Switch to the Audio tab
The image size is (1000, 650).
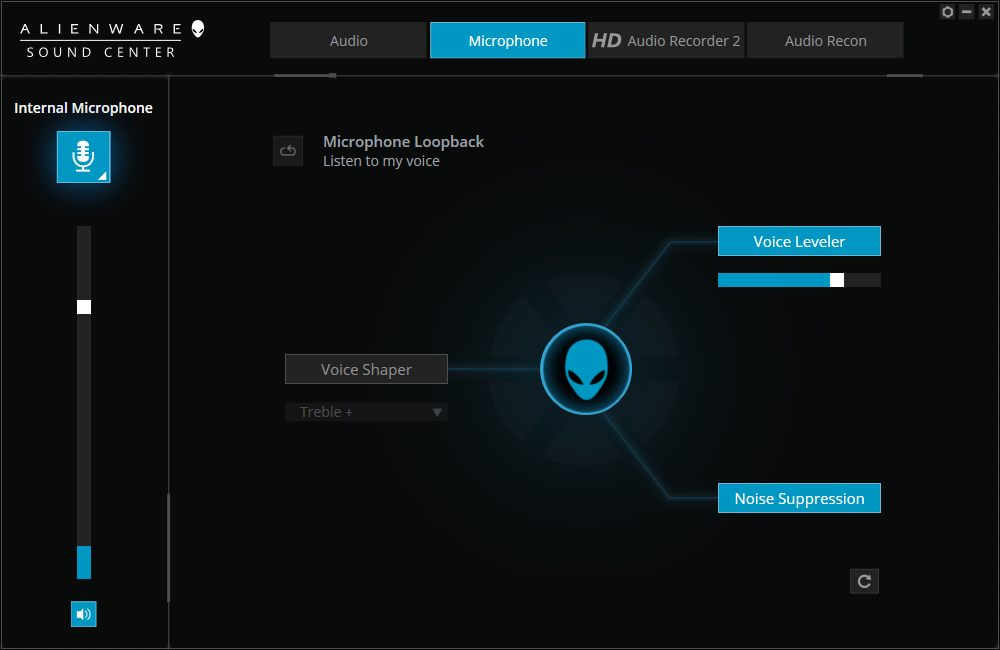[x=348, y=40]
